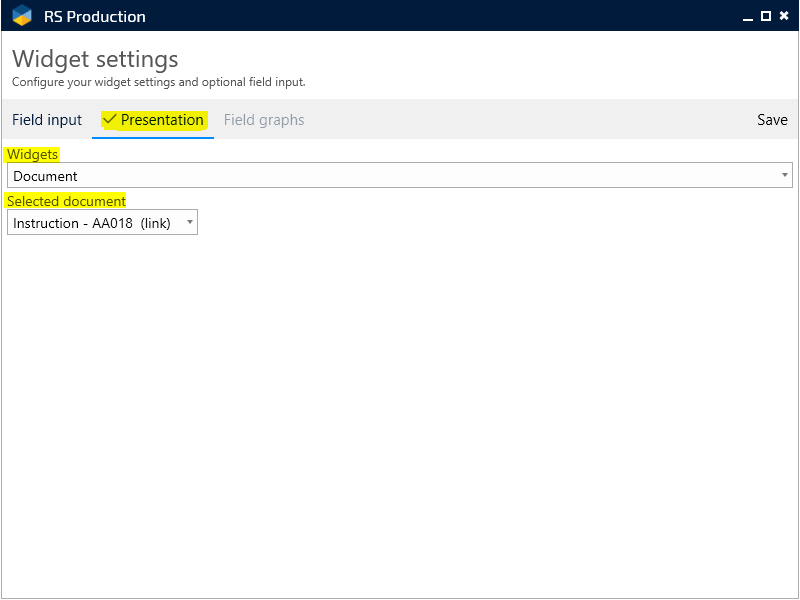The image size is (800, 600).
Task: Click the blank tab bar space before Save
Action: coord(530,120)
